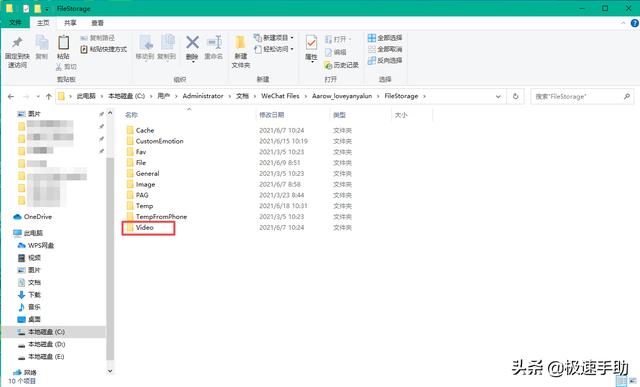Click the Help question mark icon

pos(635,23)
